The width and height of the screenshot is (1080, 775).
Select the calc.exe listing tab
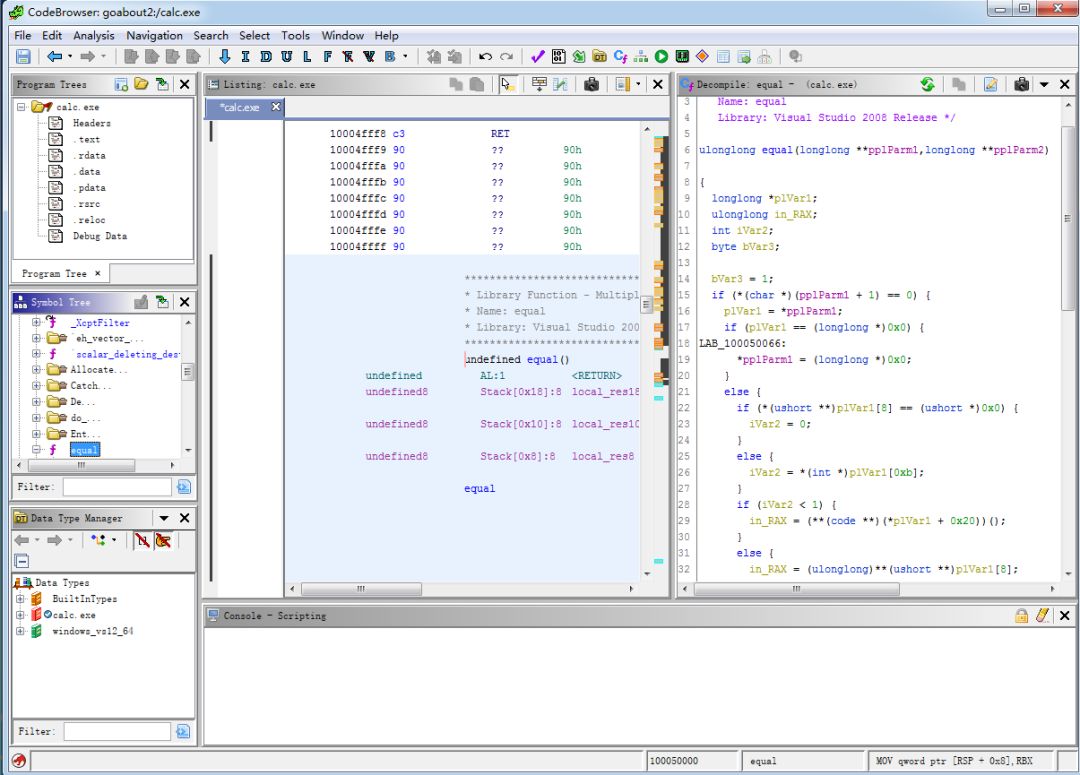coord(238,107)
